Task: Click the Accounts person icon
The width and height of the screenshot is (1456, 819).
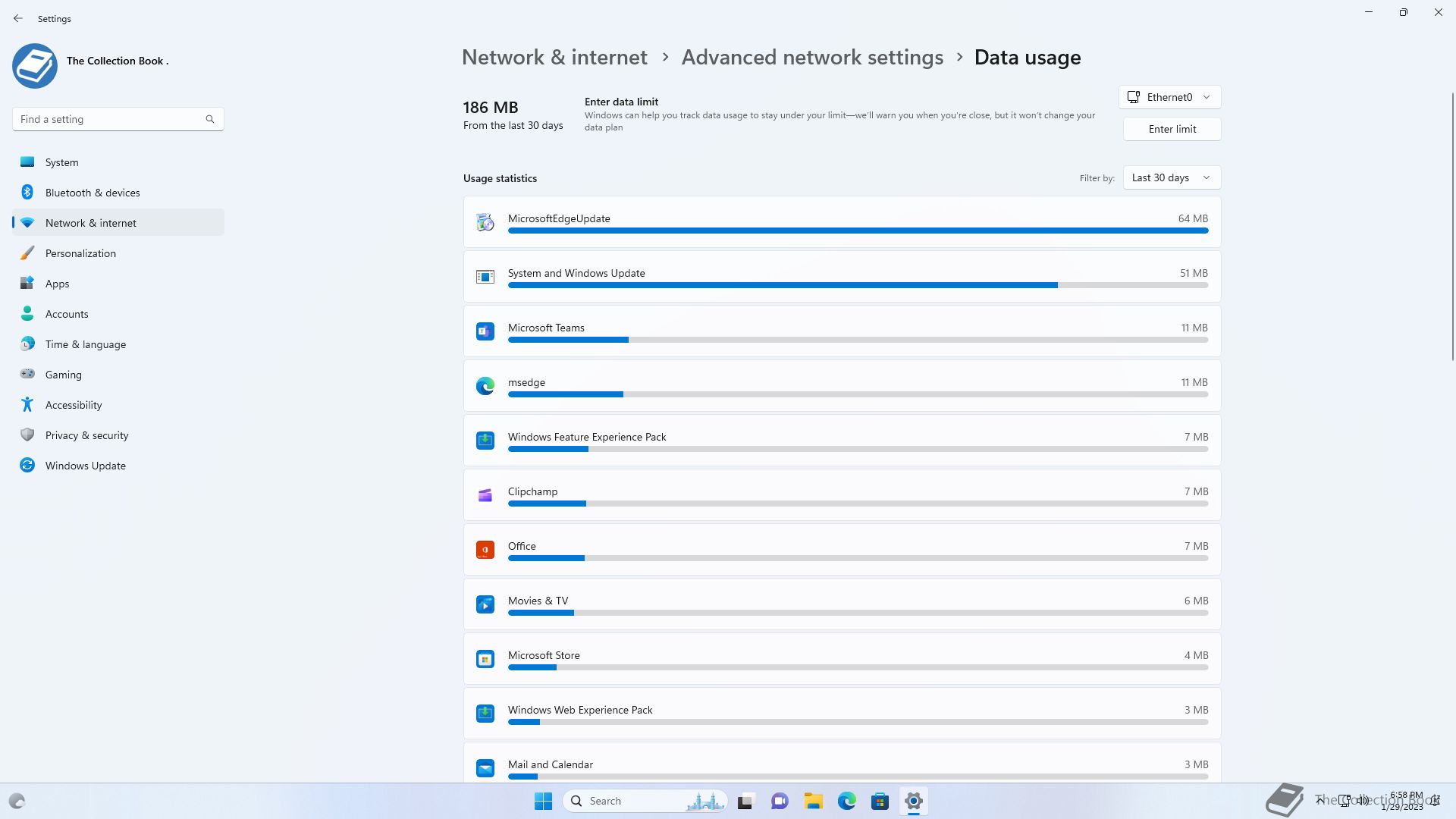Action: coord(27,313)
